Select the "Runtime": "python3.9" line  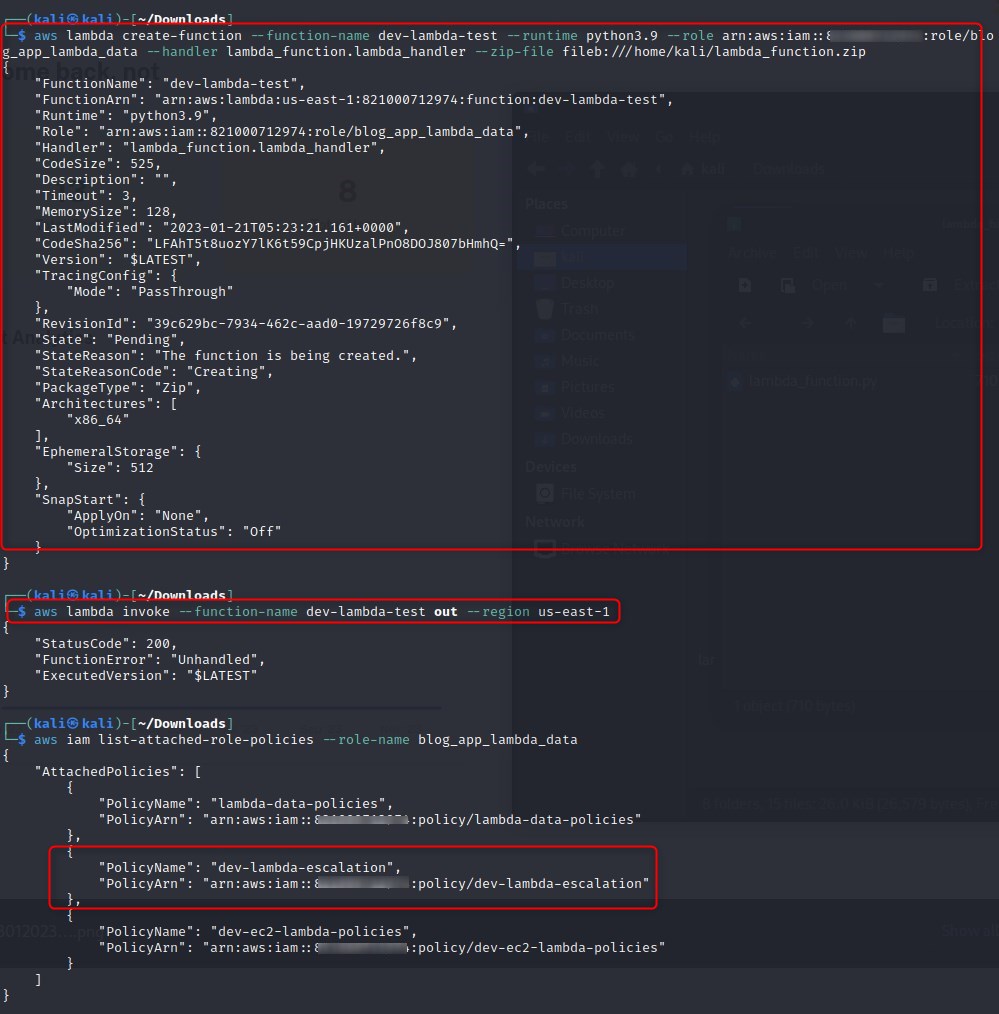pyautogui.click(x=125, y=116)
